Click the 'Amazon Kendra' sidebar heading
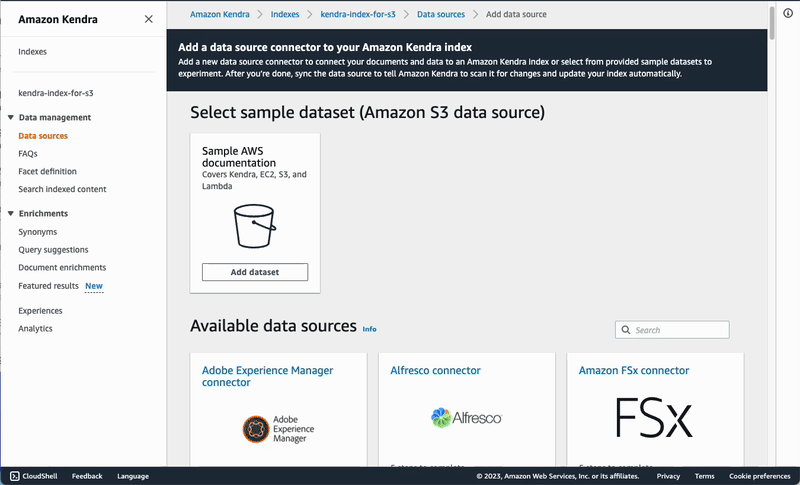 pyautogui.click(x=58, y=19)
